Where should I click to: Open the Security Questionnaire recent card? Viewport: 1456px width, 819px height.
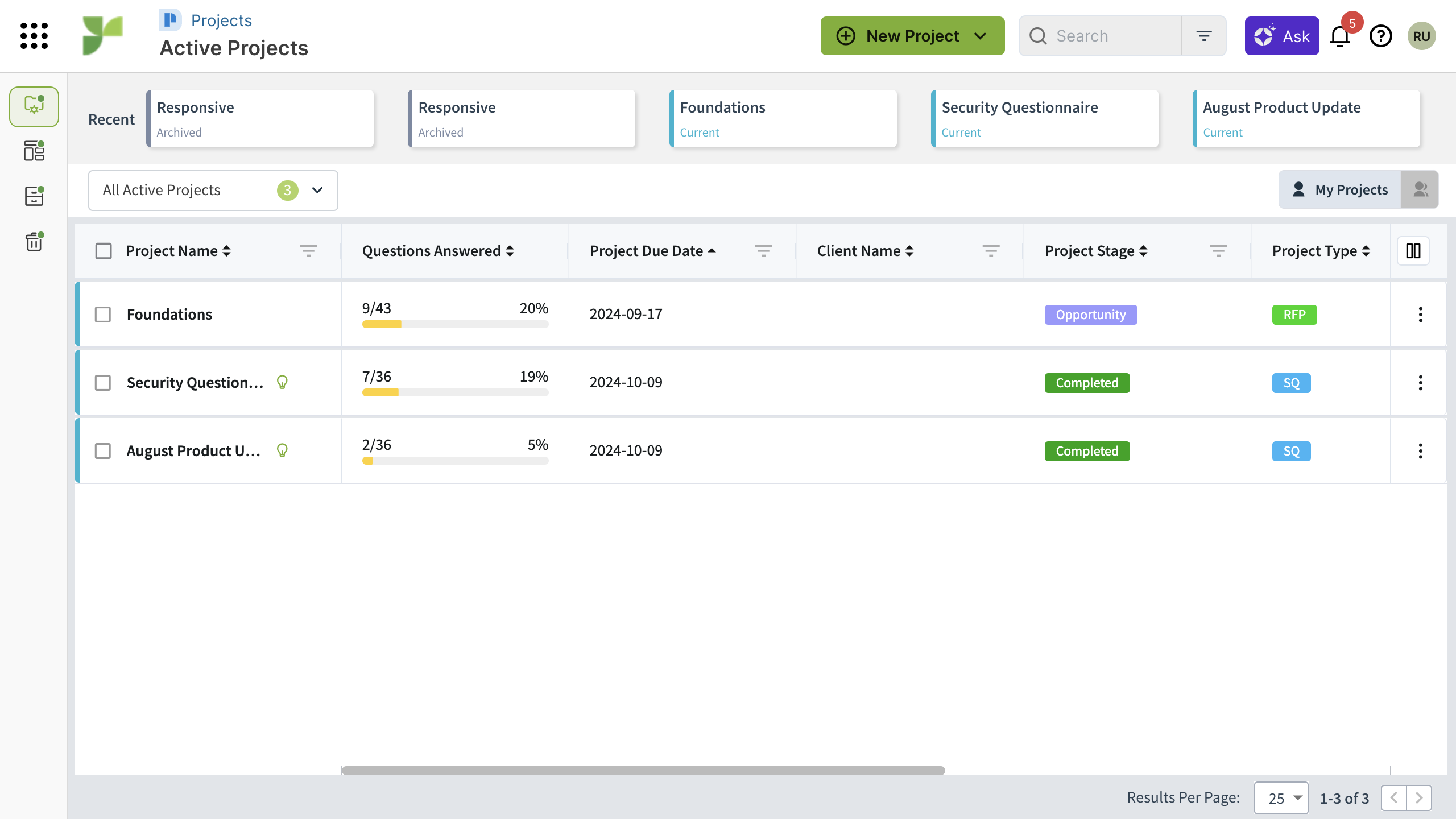click(x=1045, y=119)
